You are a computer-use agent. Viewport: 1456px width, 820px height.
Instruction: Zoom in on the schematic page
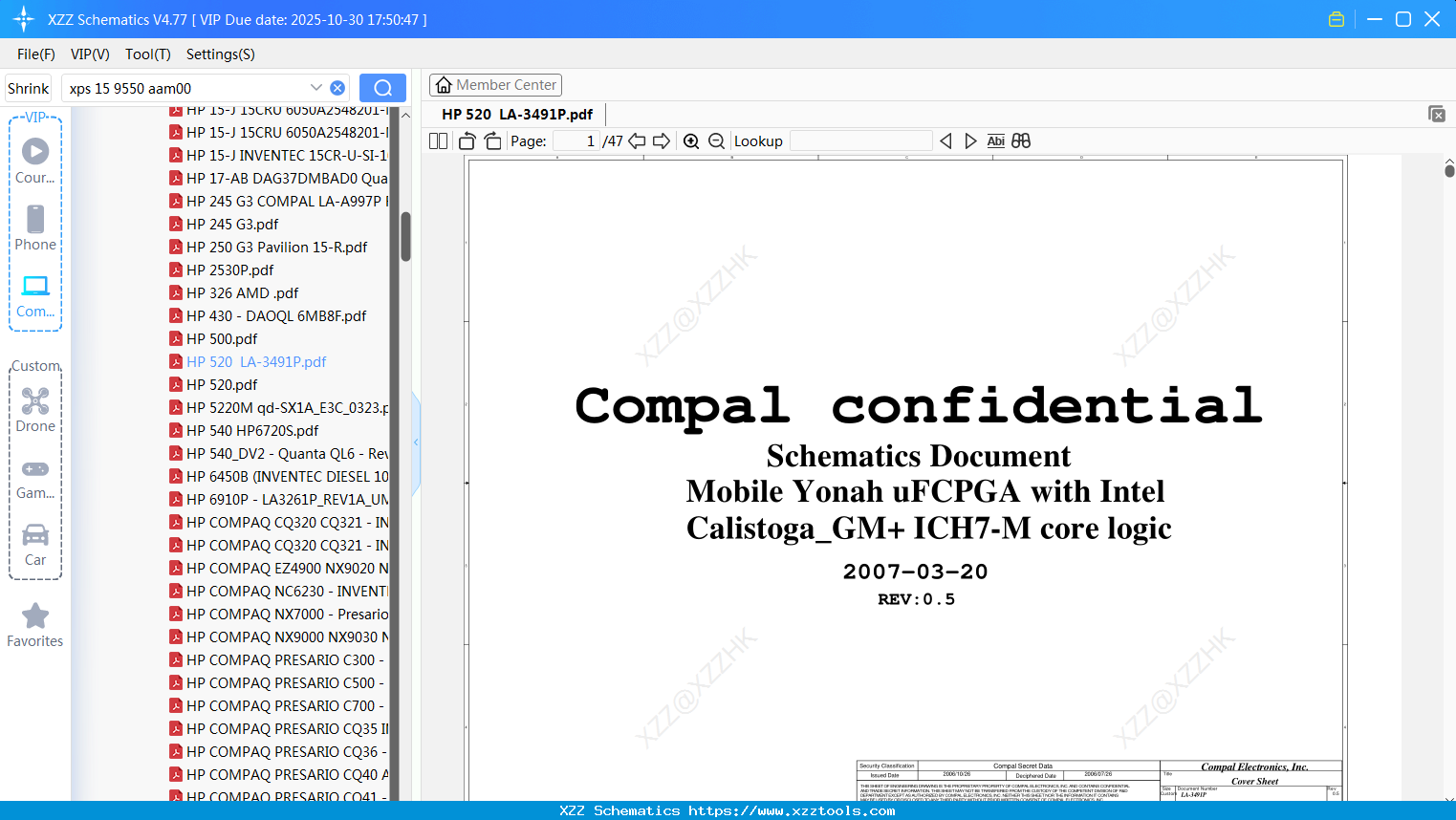pyautogui.click(x=691, y=141)
